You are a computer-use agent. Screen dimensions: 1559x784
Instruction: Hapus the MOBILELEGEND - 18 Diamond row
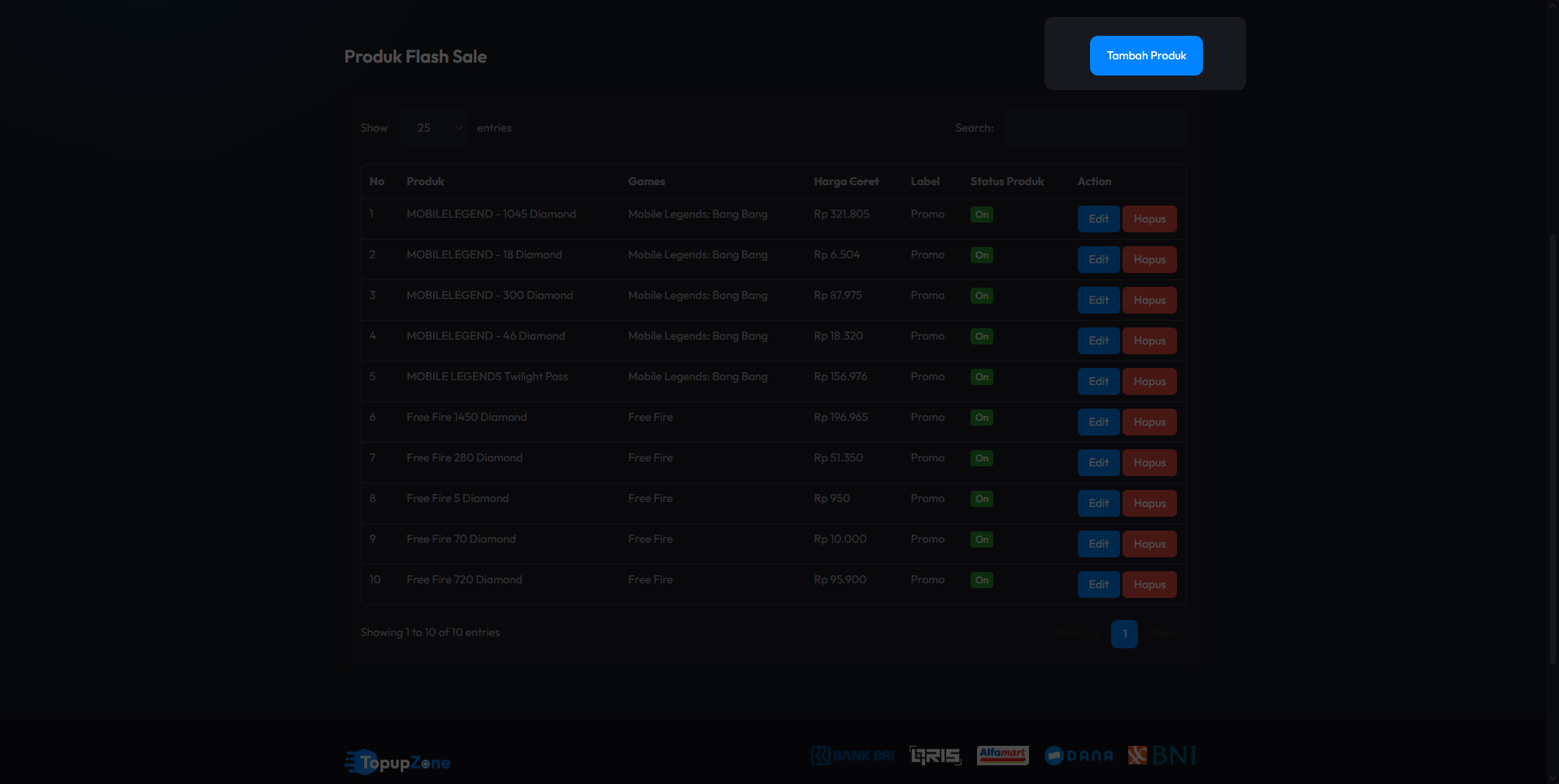[1149, 259]
